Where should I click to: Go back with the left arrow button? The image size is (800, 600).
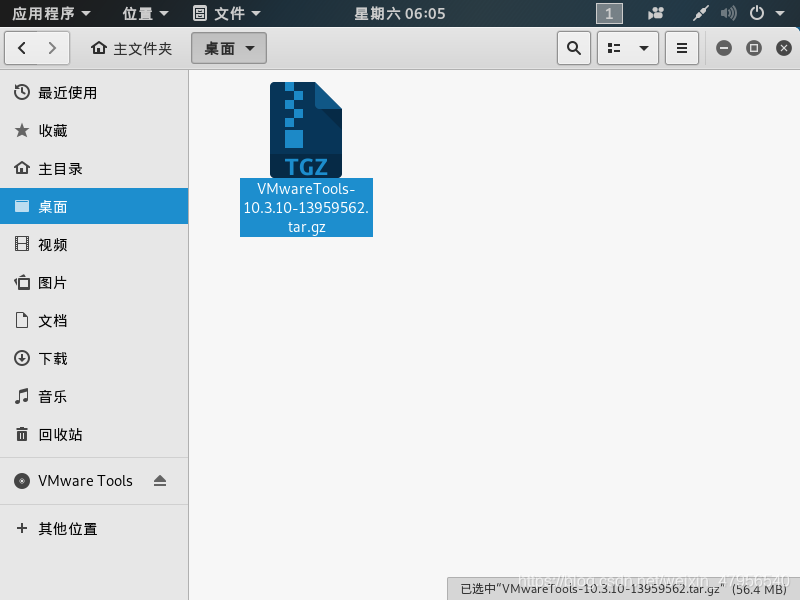click(21, 48)
